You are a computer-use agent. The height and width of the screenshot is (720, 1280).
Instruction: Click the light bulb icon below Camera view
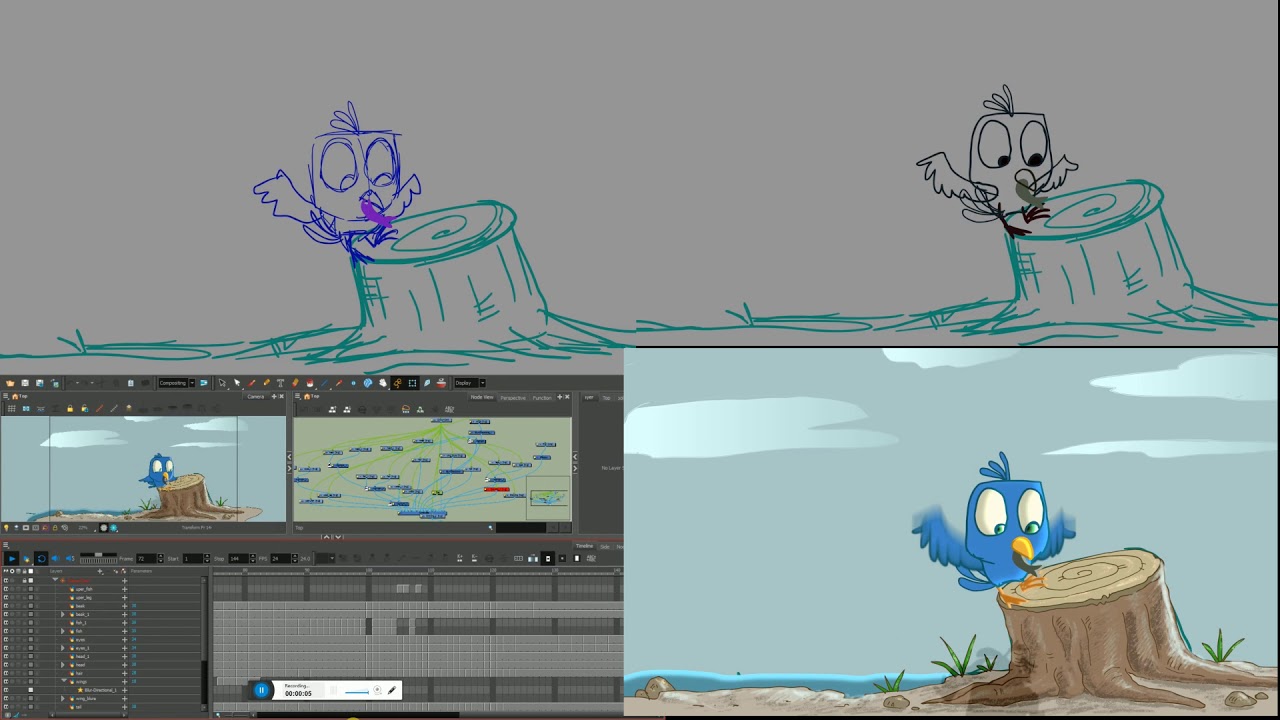[x=6, y=528]
